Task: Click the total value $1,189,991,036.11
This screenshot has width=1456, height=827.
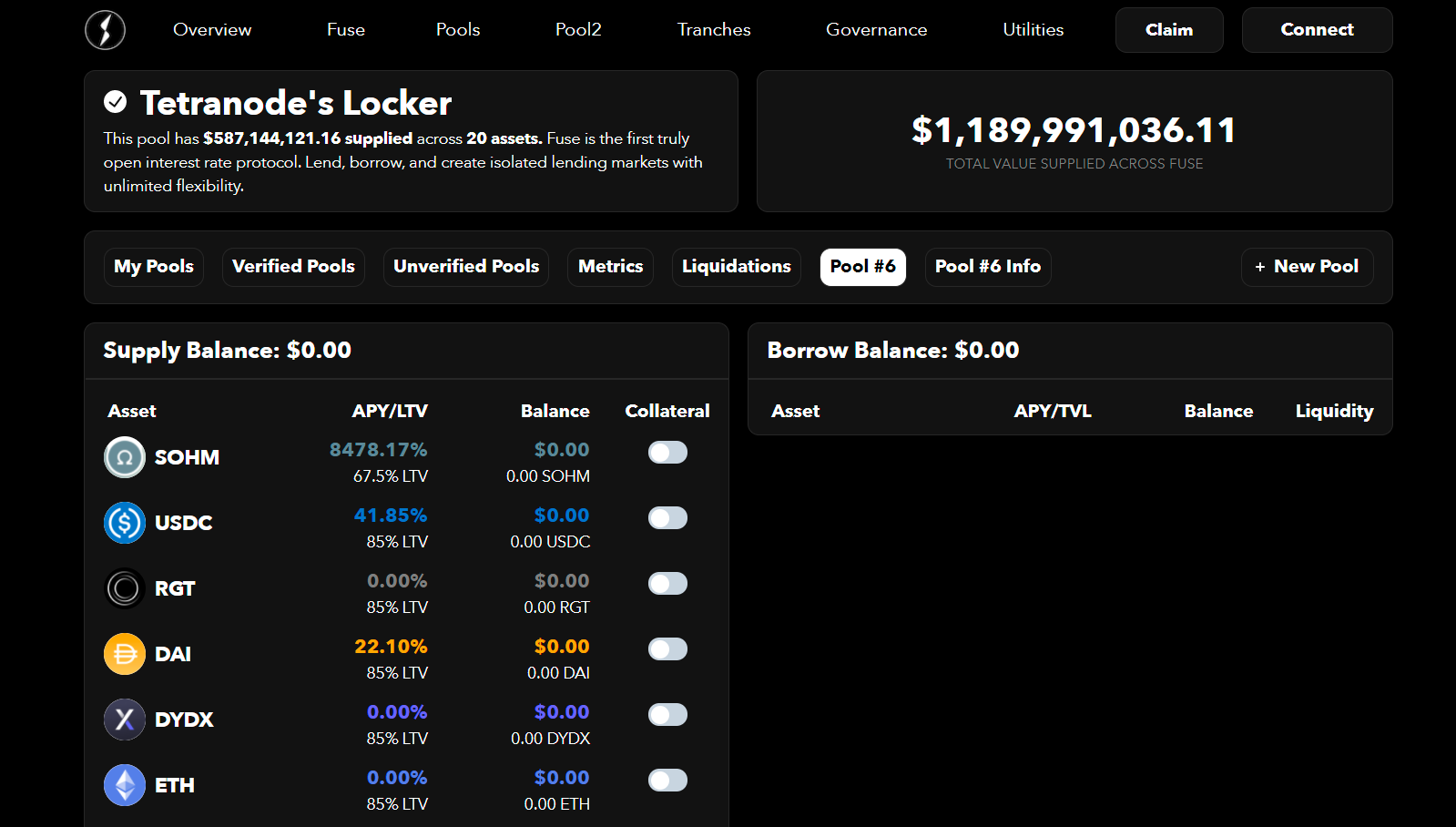Action: pyautogui.click(x=1074, y=130)
